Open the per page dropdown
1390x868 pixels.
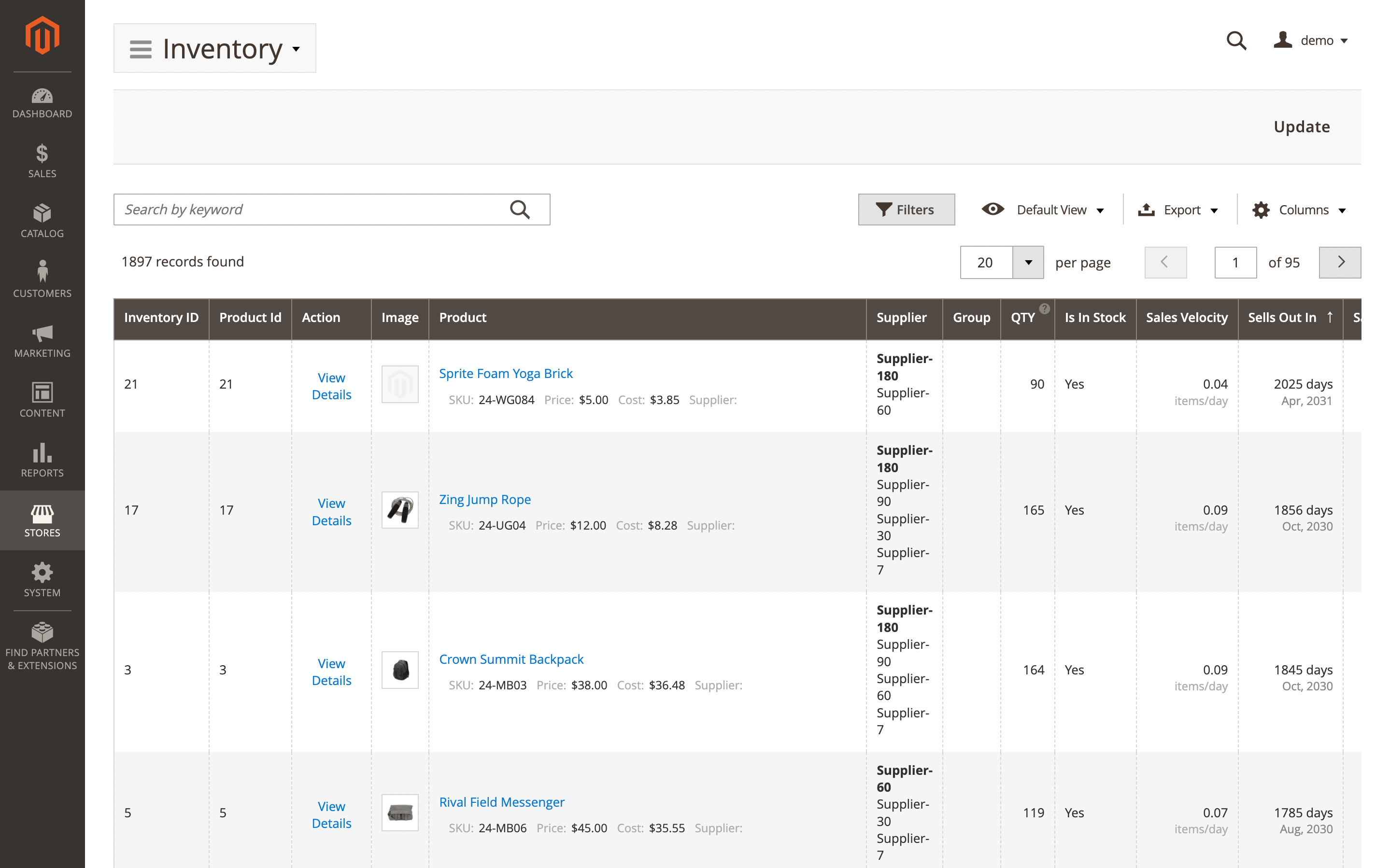pos(1027,262)
